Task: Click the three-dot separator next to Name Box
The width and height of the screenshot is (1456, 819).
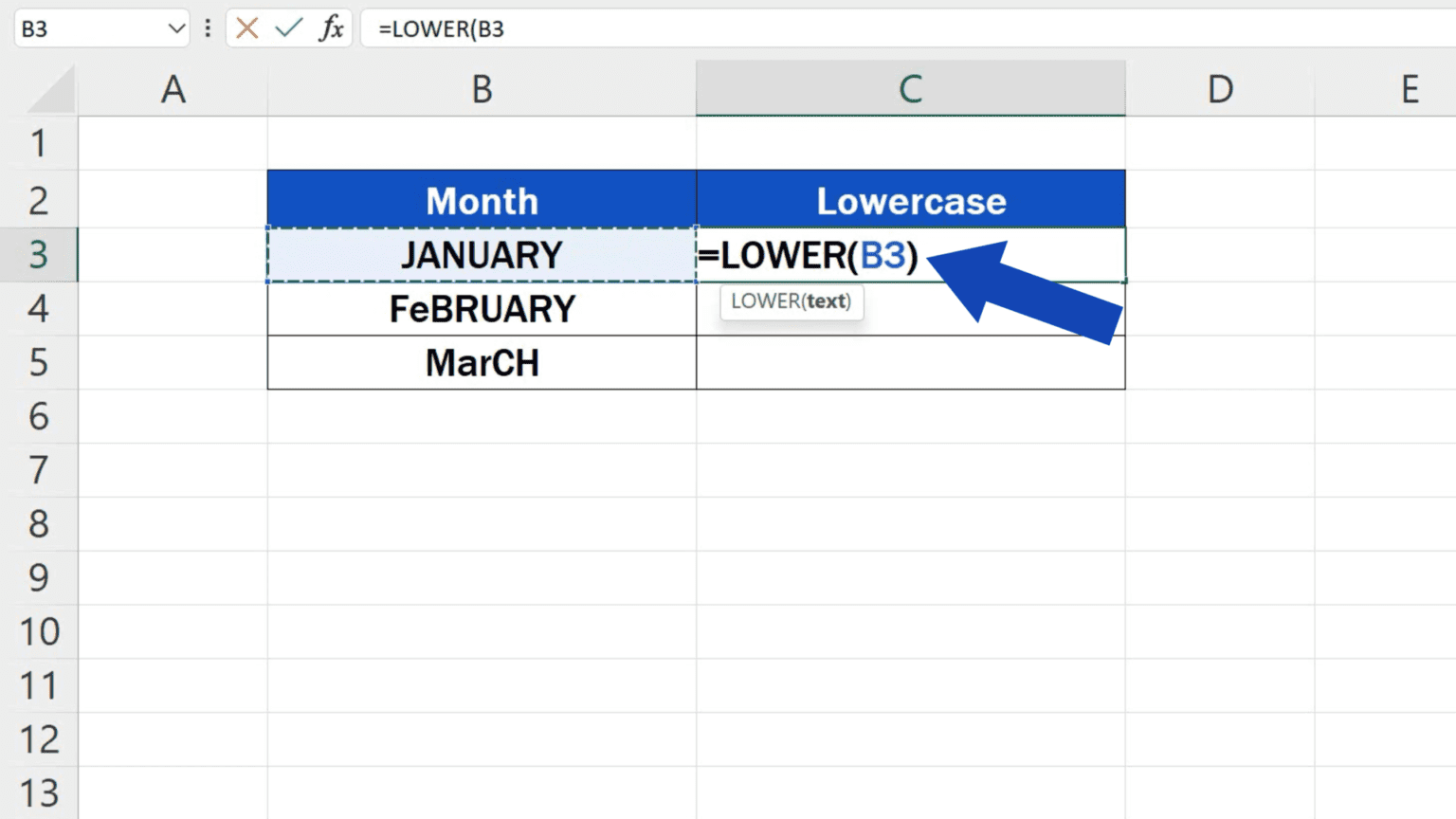Action: [x=208, y=28]
